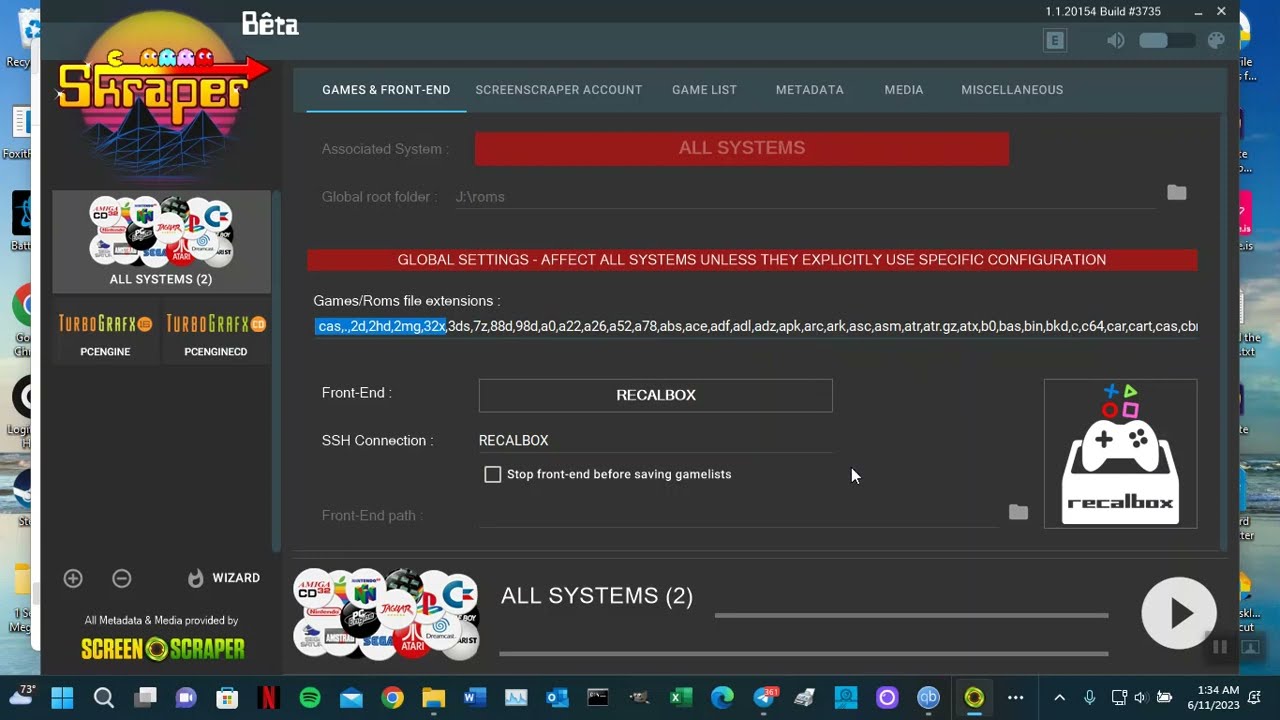Launch Netflix from taskbar
Image resolution: width=1280 pixels, height=720 pixels.
[x=268, y=697]
